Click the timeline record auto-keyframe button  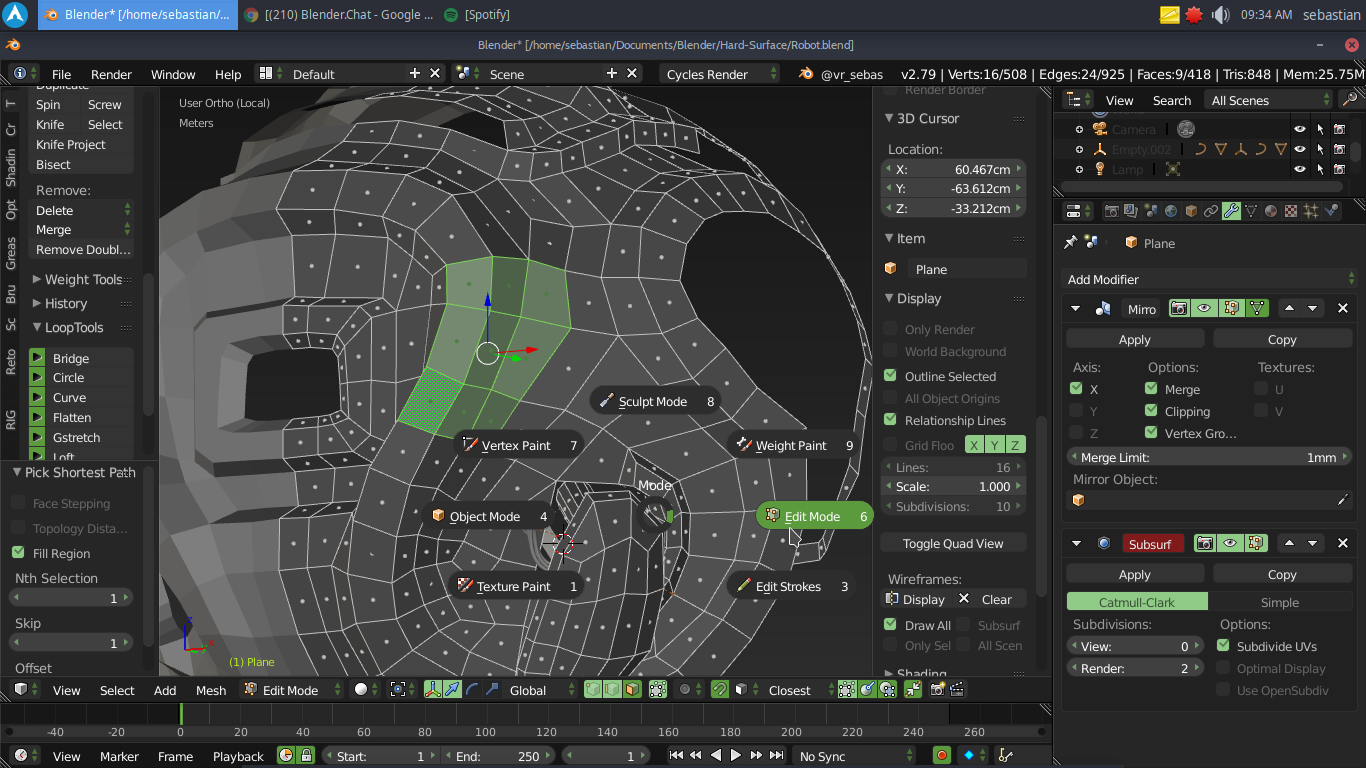[941, 756]
